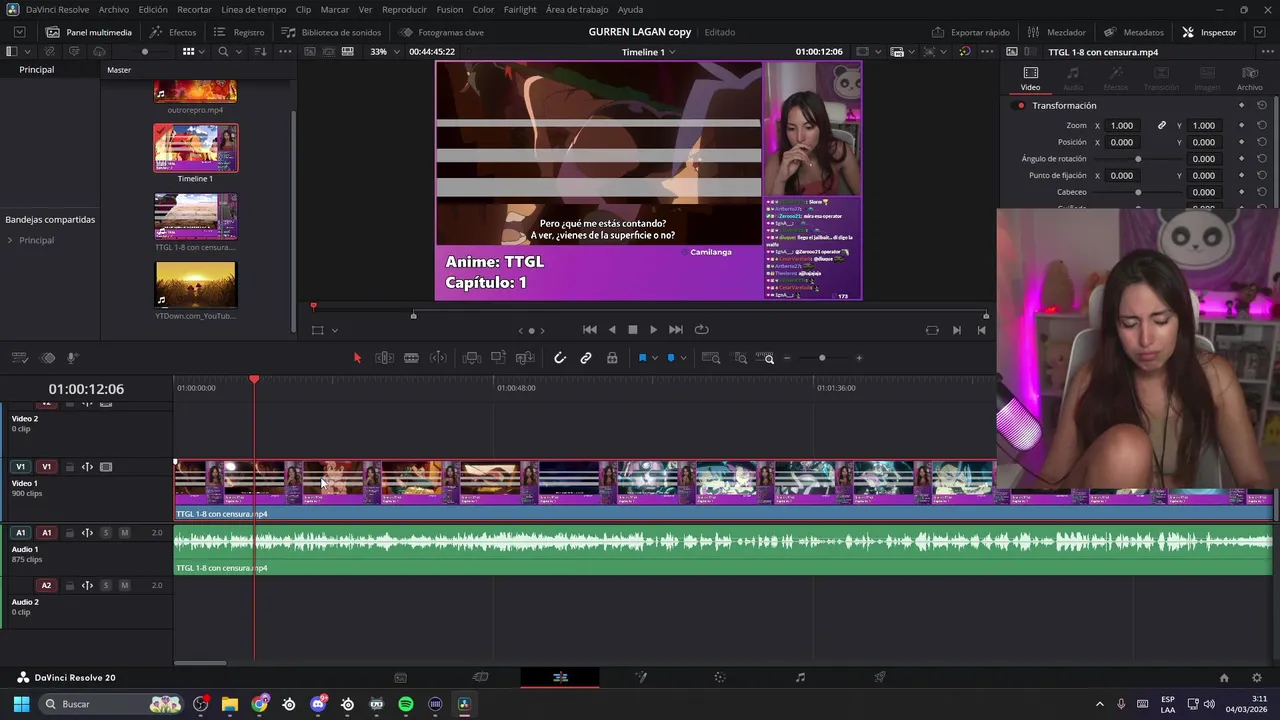Open the viewer transform overlay dropdown arrow
Viewport: 1280px width, 720px height.
[334, 330]
